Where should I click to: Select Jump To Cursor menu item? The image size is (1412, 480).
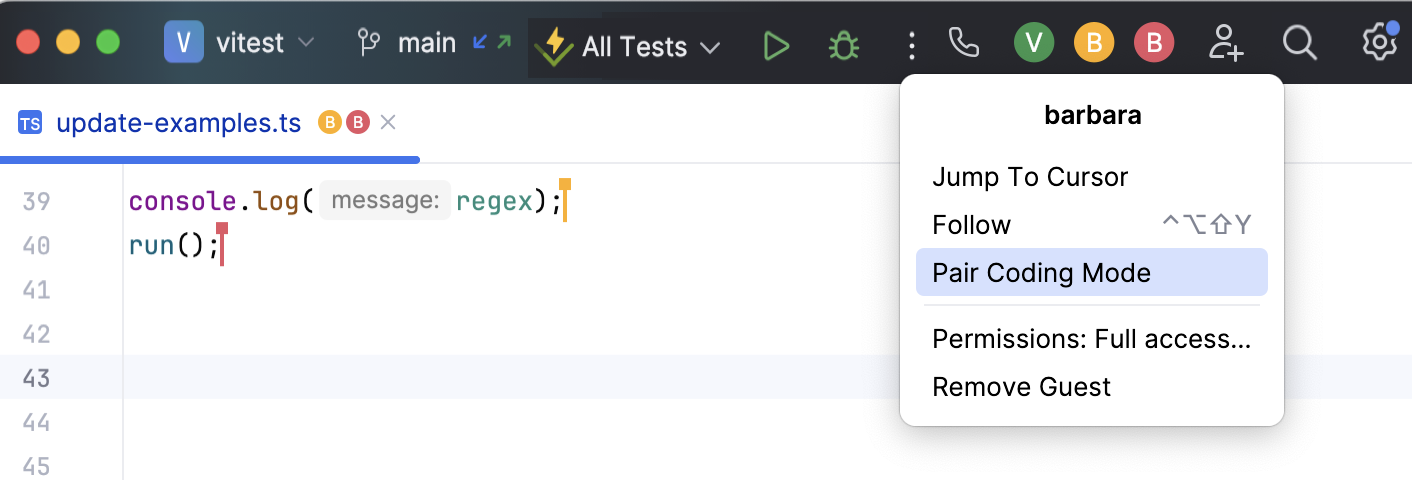coord(1030,177)
